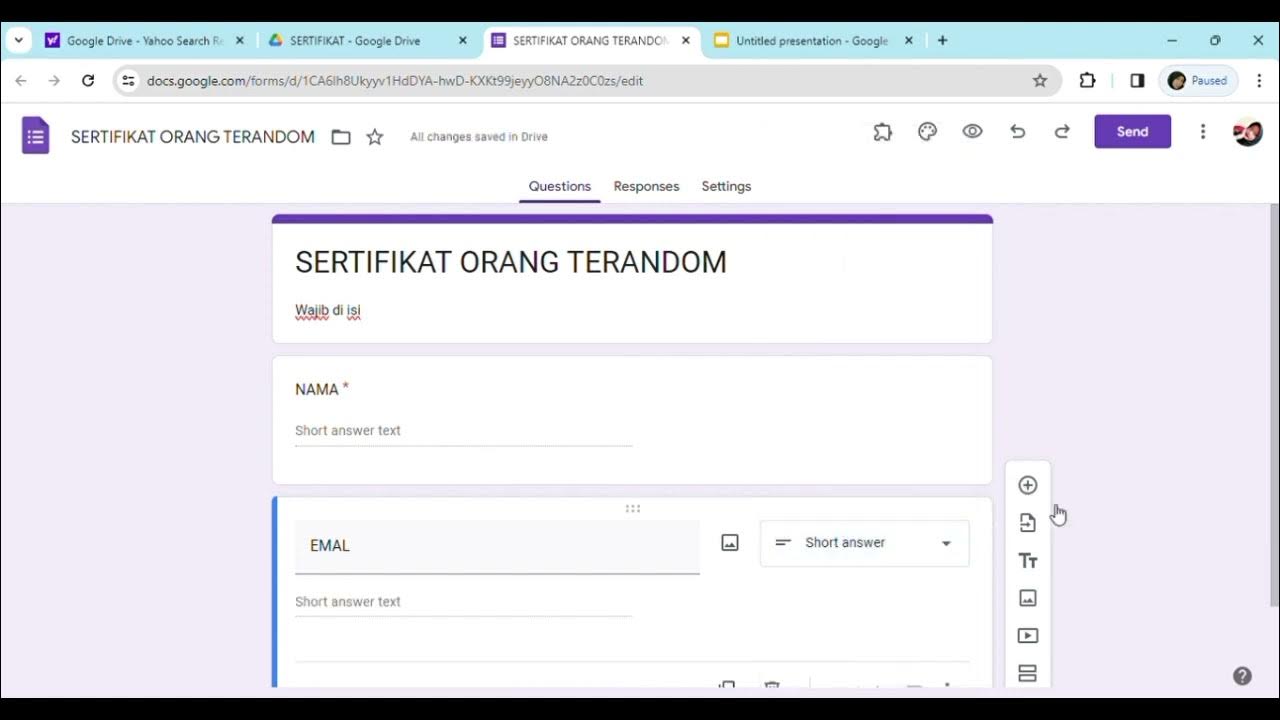Preview the form with eye icon
Image resolution: width=1280 pixels, height=720 pixels.
(x=972, y=132)
